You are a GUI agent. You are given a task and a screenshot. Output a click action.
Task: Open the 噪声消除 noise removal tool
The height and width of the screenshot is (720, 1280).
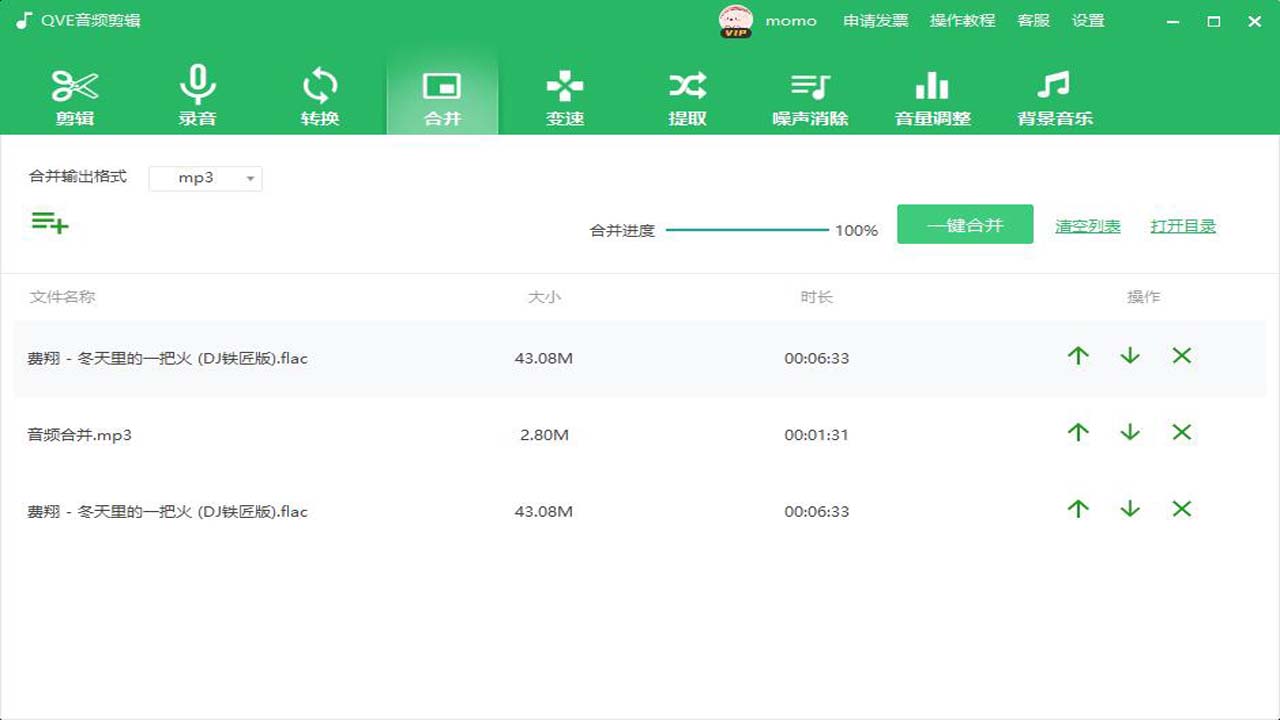(x=810, y=97)
